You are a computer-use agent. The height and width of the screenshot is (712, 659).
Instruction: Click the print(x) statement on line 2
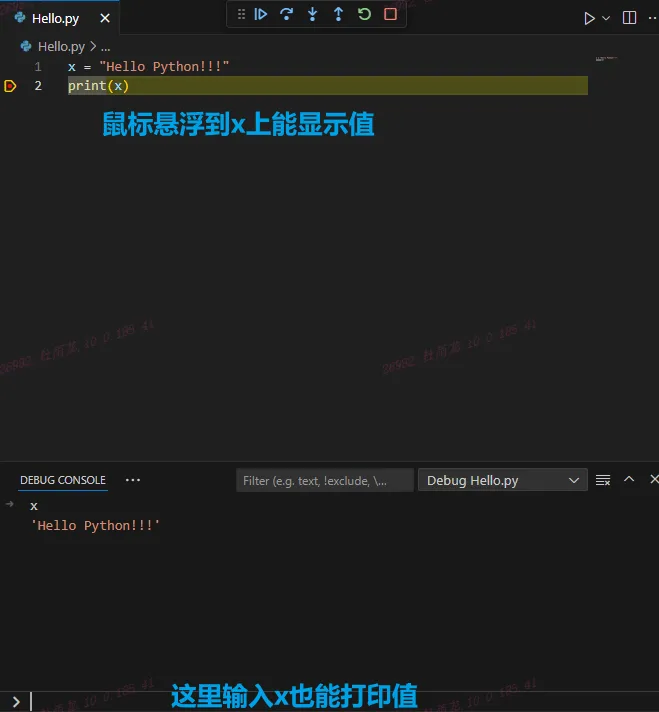click(99, 86)
